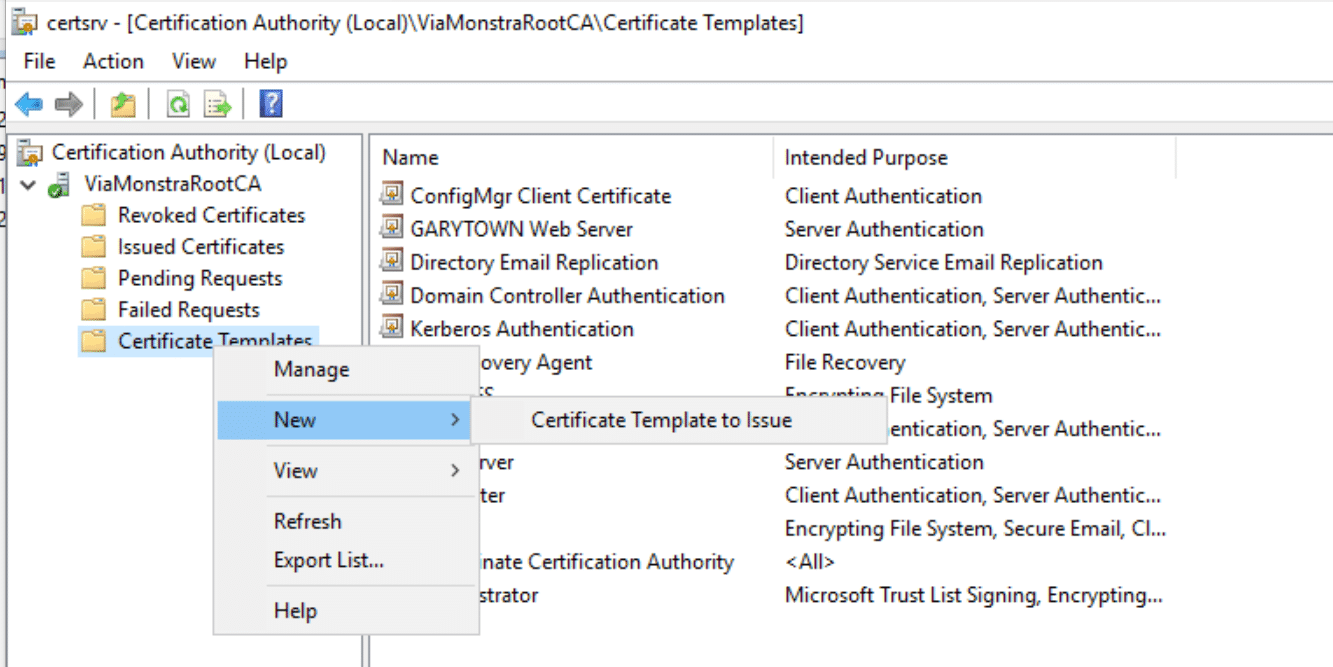Sort by the Intended Purpose column header
Viewport: 1333px width, 667px height.
tap(866, 158)
